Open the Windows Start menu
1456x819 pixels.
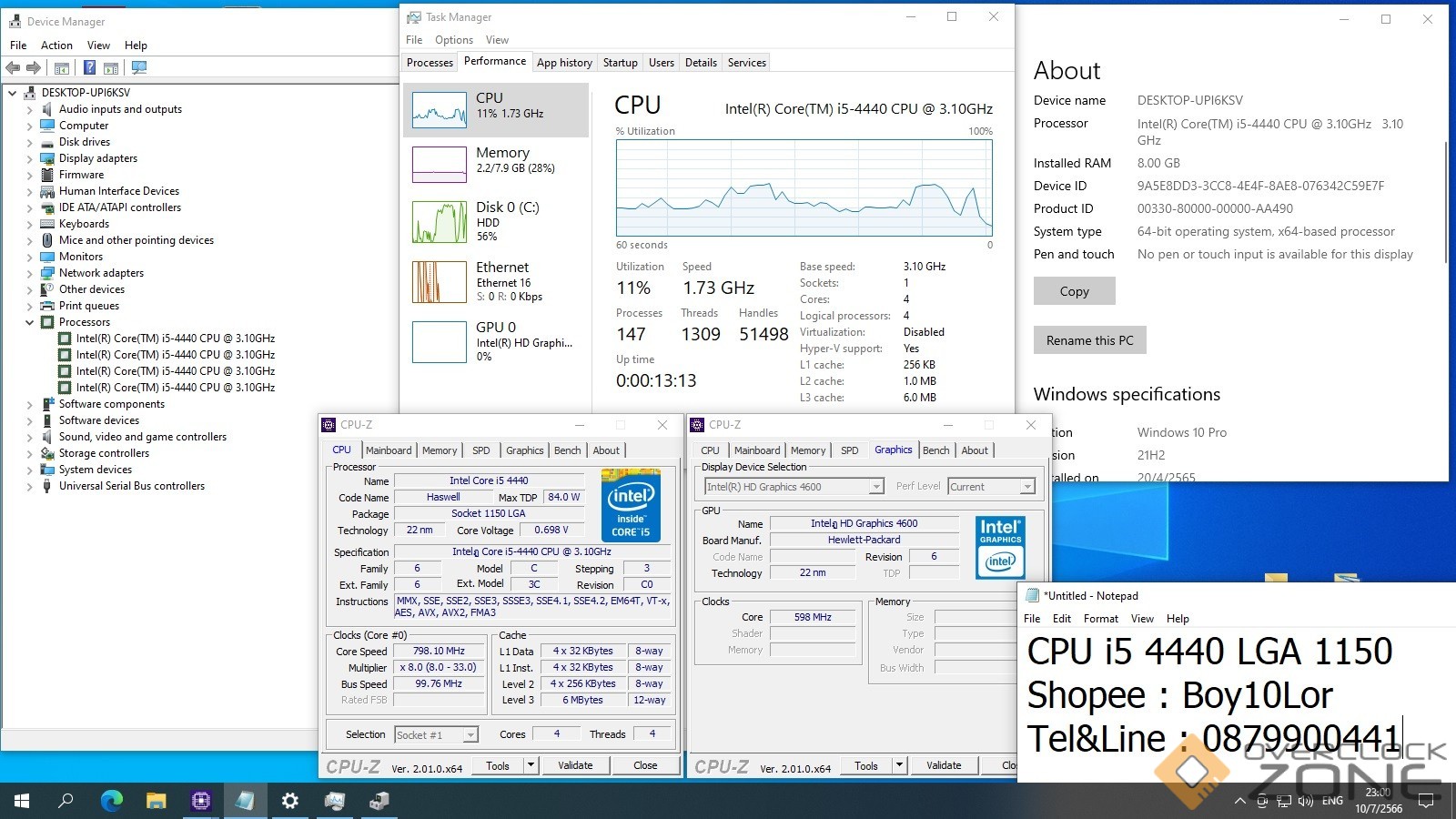(x=22, y=801)
